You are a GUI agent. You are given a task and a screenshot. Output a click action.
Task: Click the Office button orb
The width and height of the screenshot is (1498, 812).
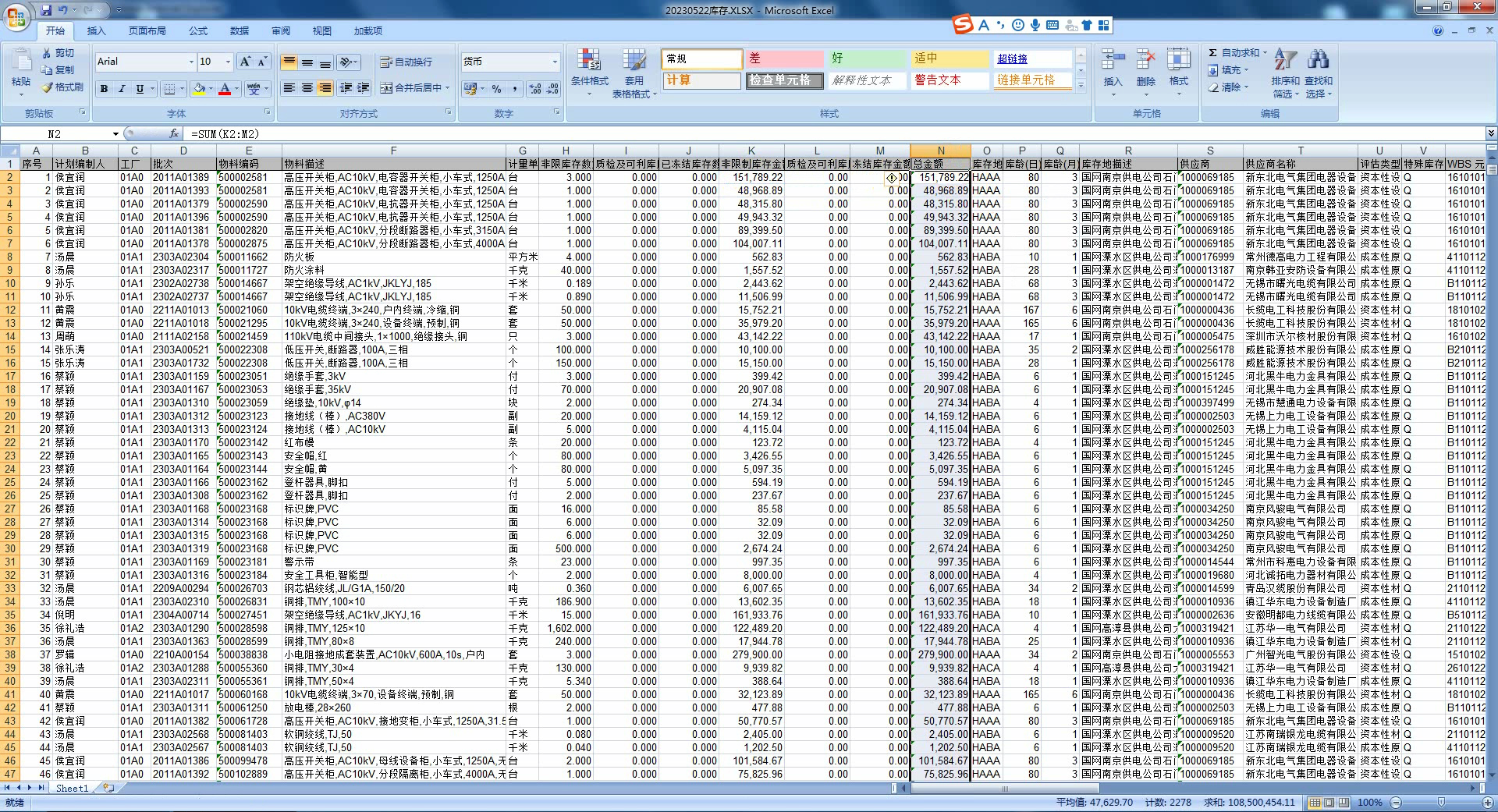click(x=17, y=17)
